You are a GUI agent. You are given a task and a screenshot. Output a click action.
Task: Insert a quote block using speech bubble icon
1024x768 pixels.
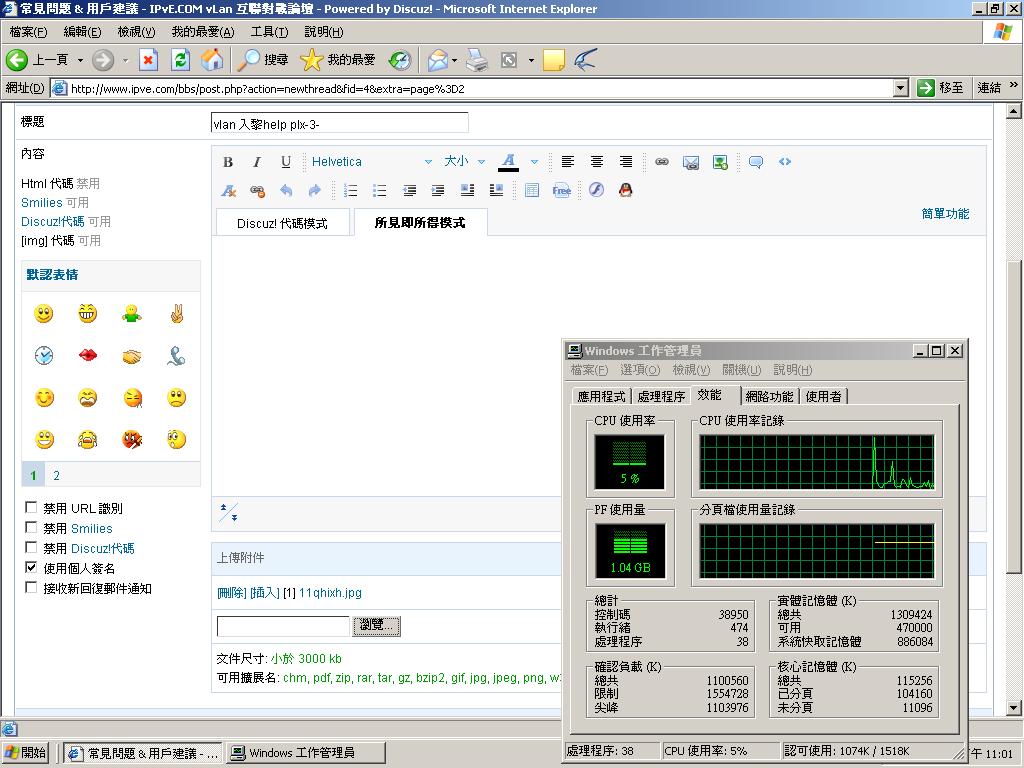756,162
